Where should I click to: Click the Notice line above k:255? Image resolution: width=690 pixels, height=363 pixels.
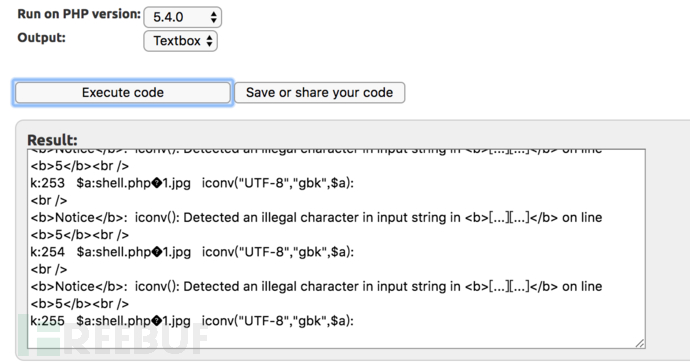click(316, 286)
